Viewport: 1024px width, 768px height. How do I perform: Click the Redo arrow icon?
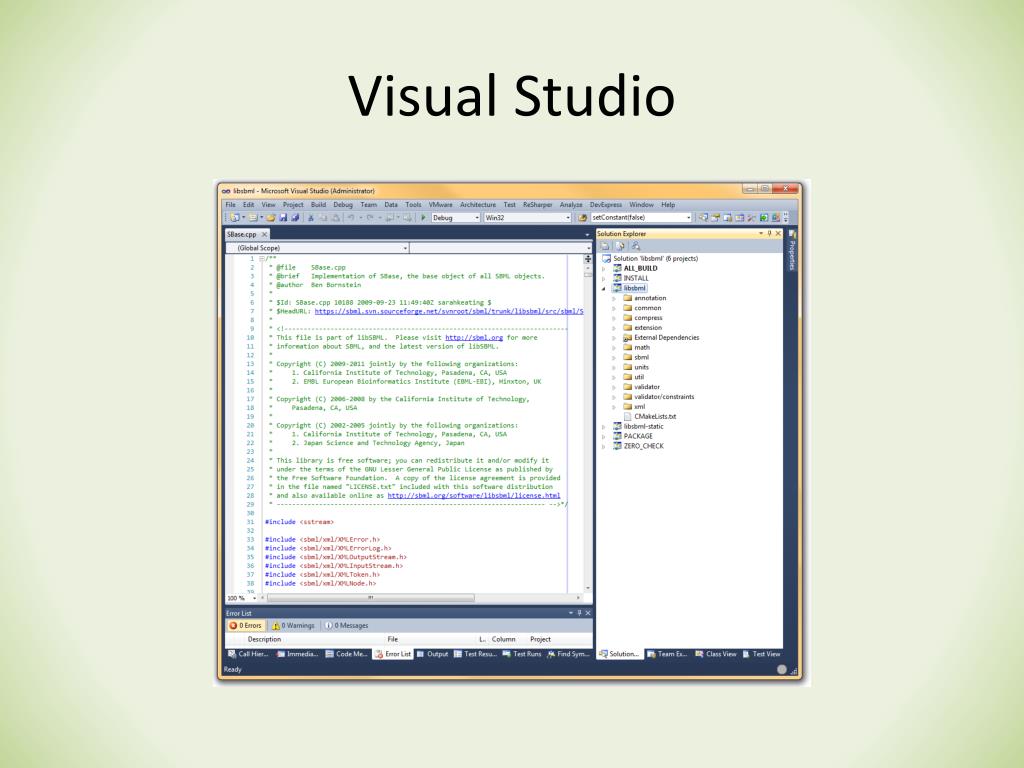pos(370,217)
